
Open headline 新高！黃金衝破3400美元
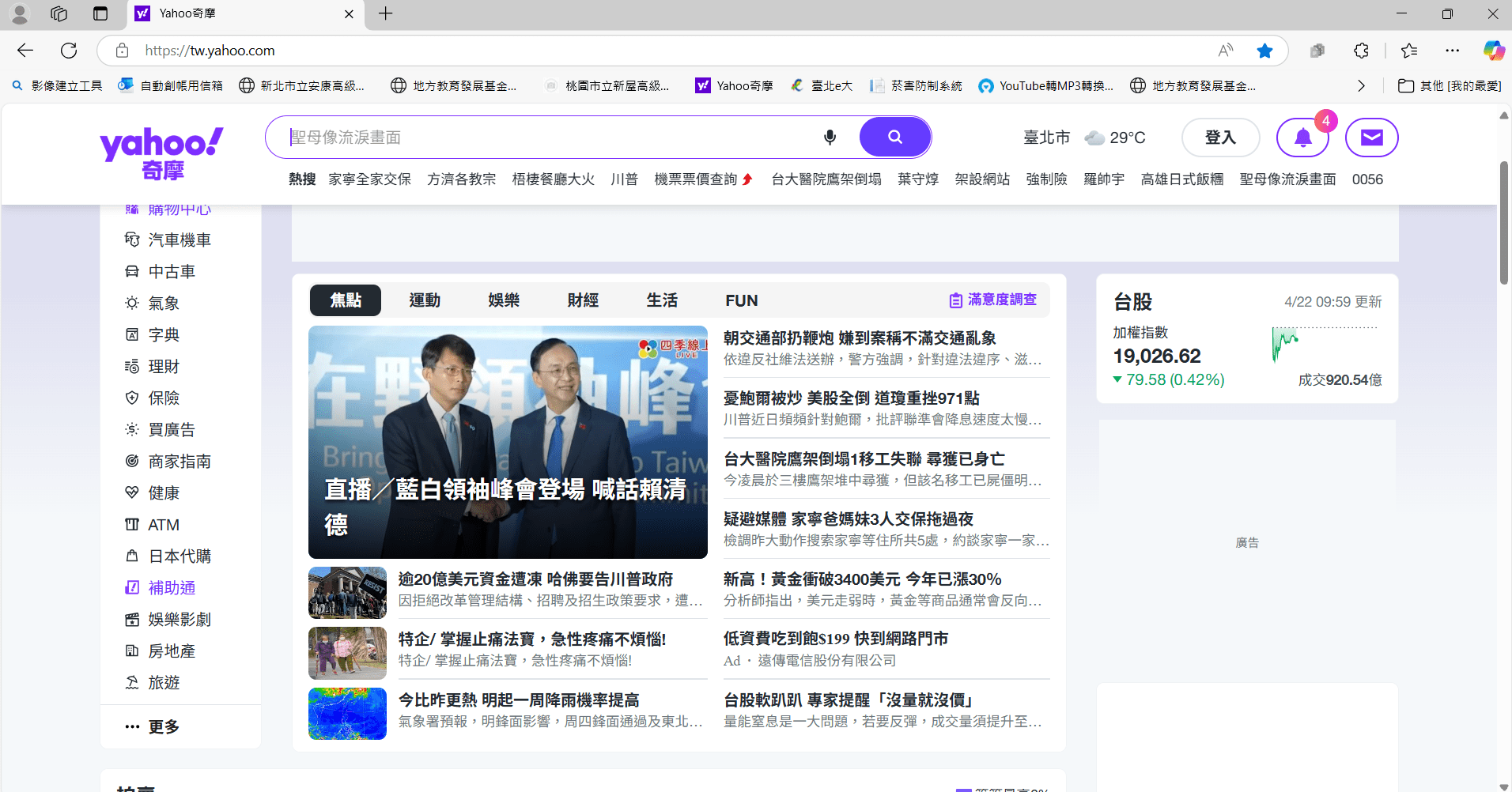click(x=863, y=579)
